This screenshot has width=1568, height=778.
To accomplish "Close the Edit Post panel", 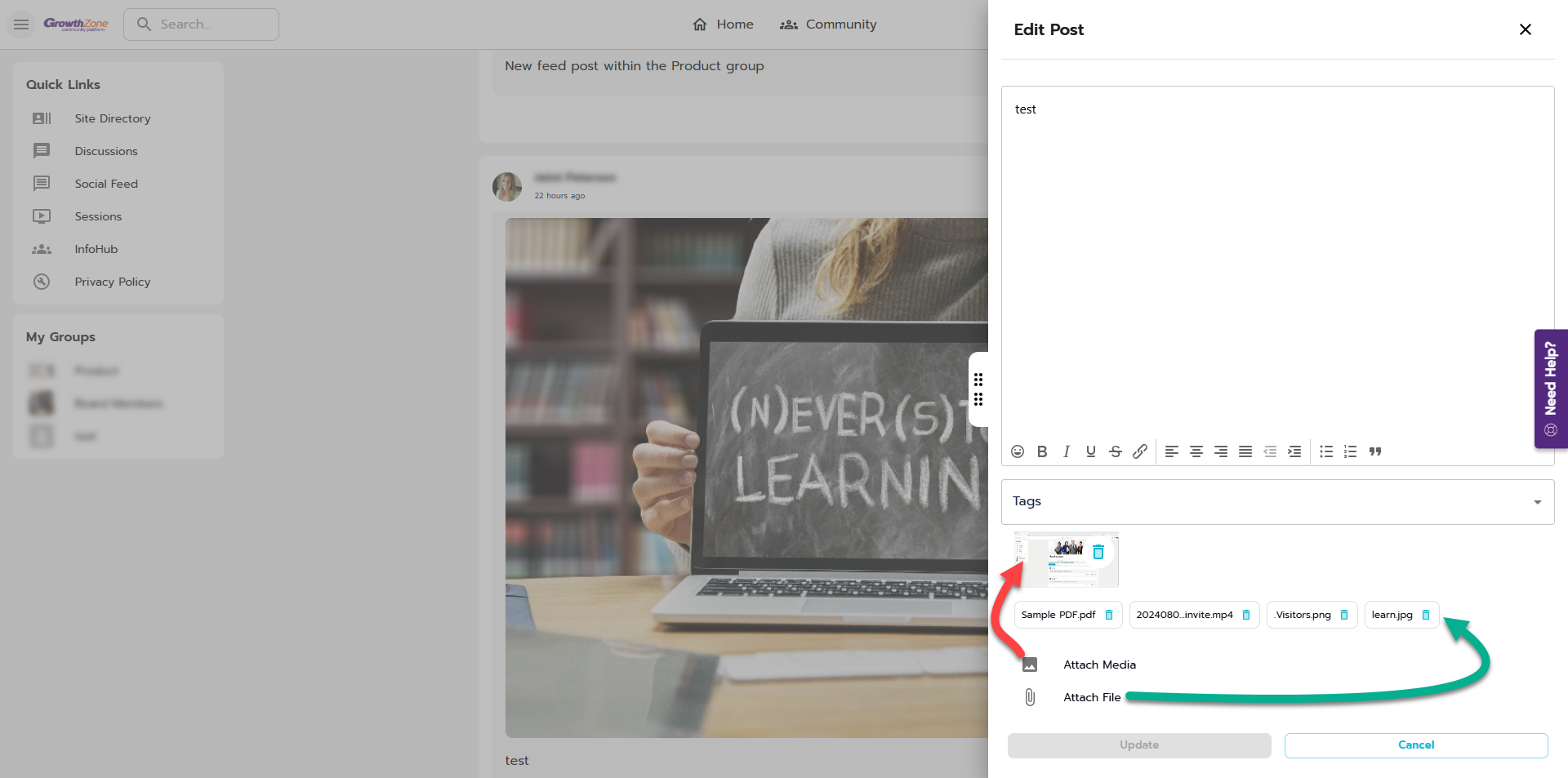I will 1525,29.
